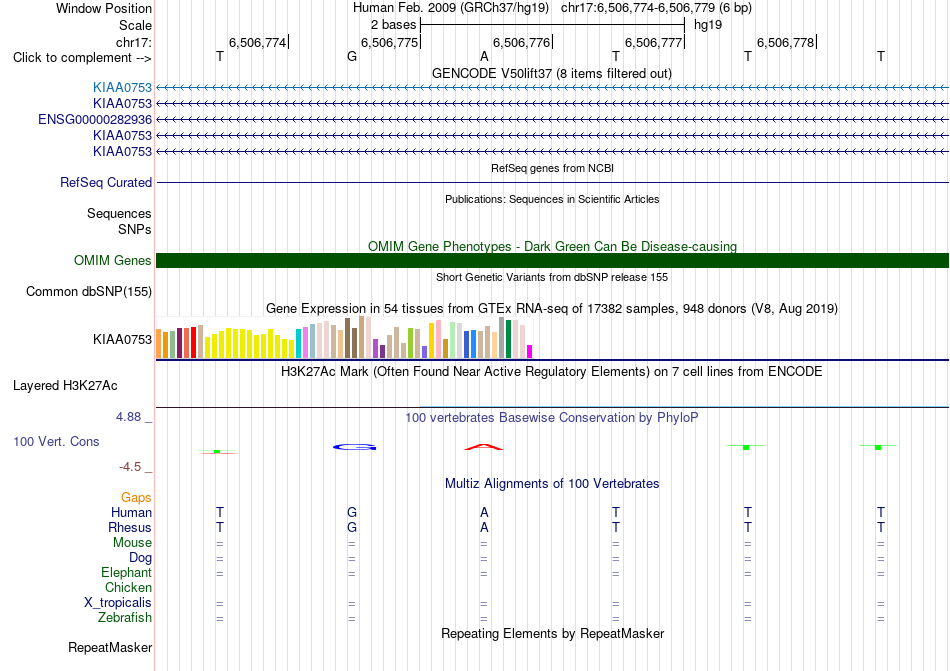Click the H3K27Ac Mark track title

pyautogui.click(x=552, y=371)
